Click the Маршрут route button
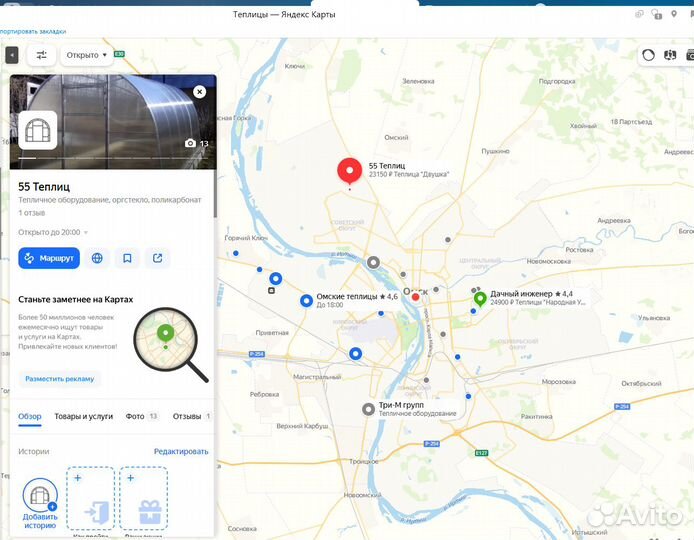Screen dimensions: 694x540 (49, 258)
